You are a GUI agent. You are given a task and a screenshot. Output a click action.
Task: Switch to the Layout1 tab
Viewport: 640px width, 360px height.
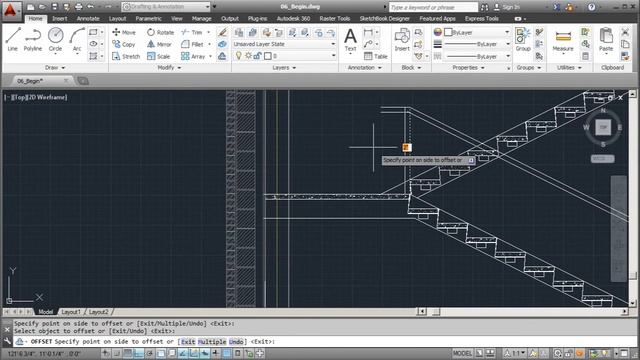[71, 312]
